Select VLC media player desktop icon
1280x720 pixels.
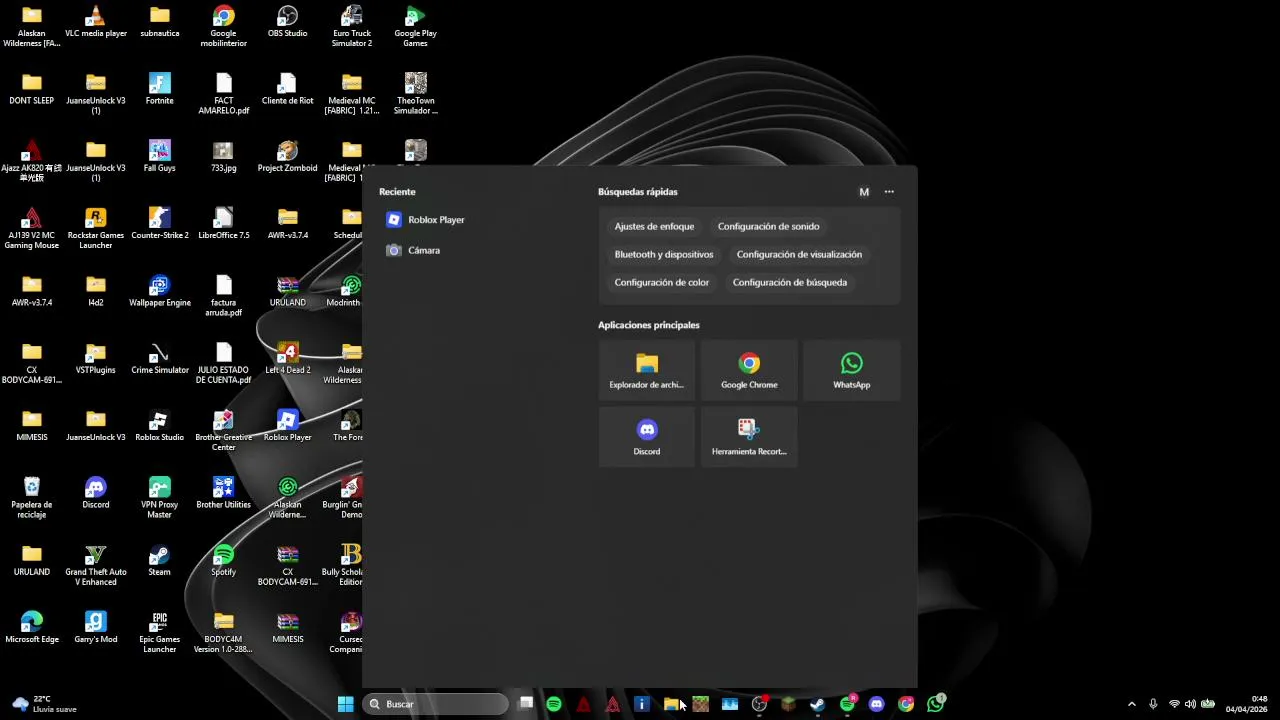(x=96, y=22)
